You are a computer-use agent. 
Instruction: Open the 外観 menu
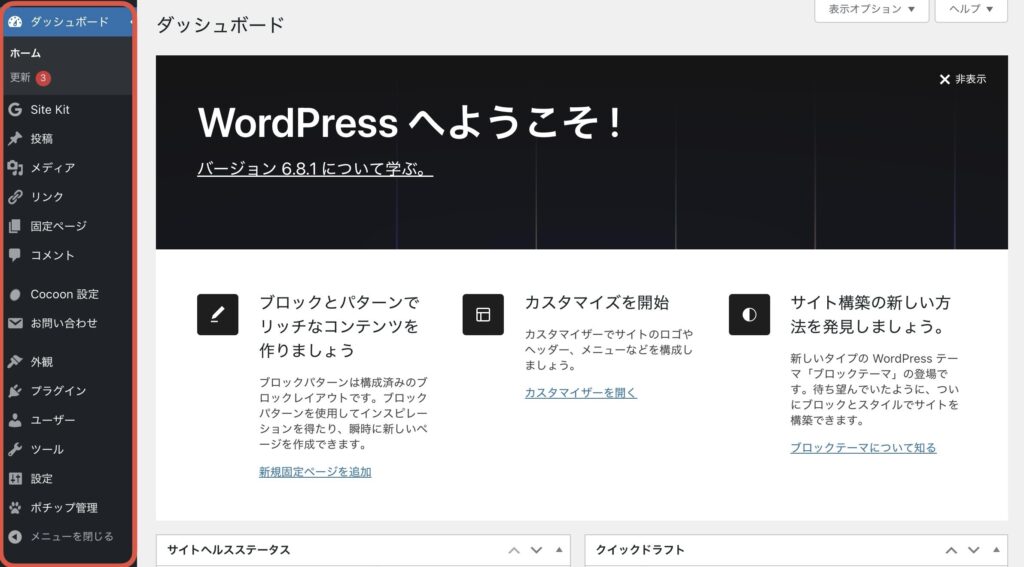(x=68, y=361)
